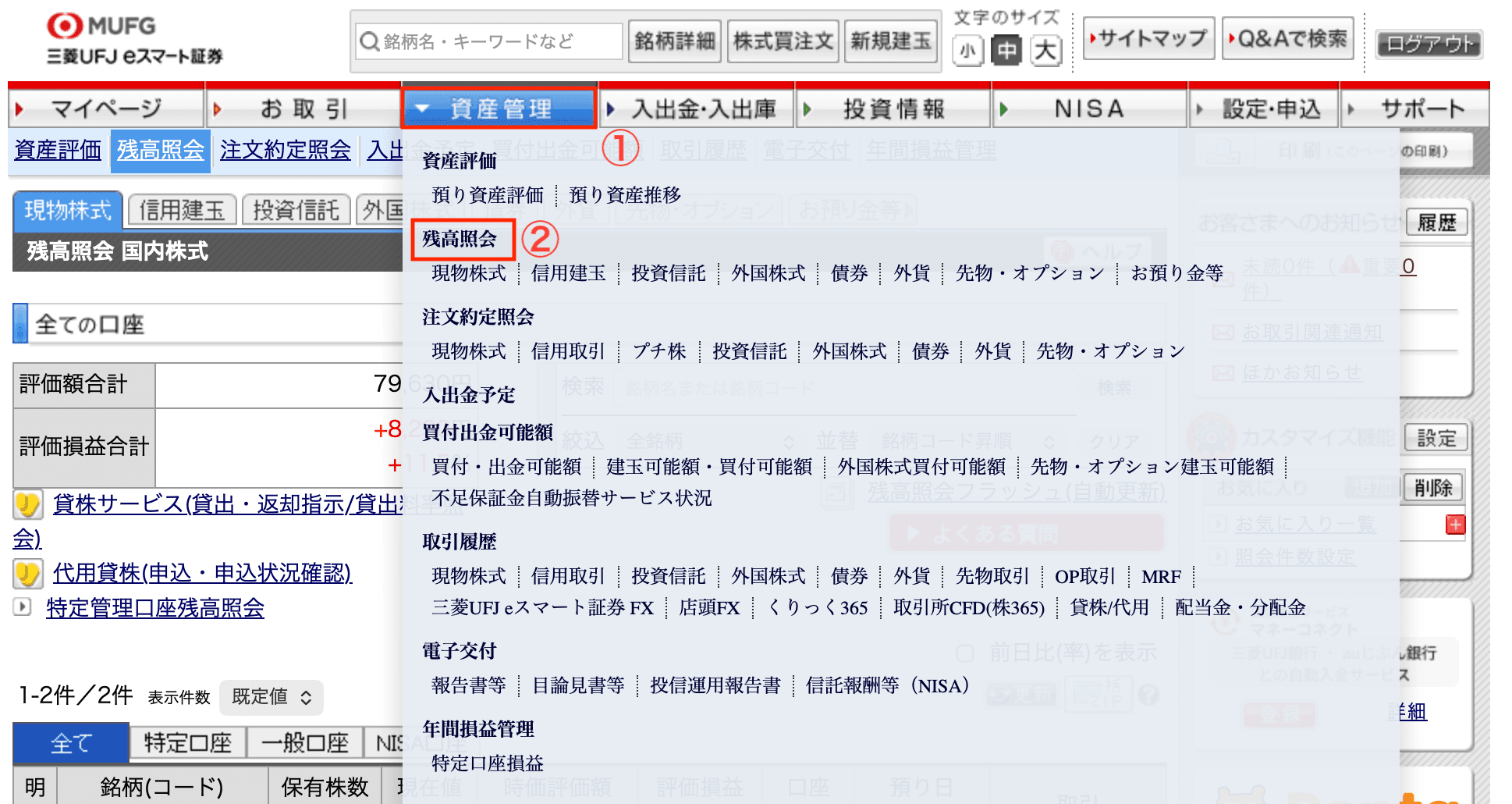This screenshot has width=1512, height=804.
Task: Click the 新規建玉 button
Action: click(x=891, y=41)
